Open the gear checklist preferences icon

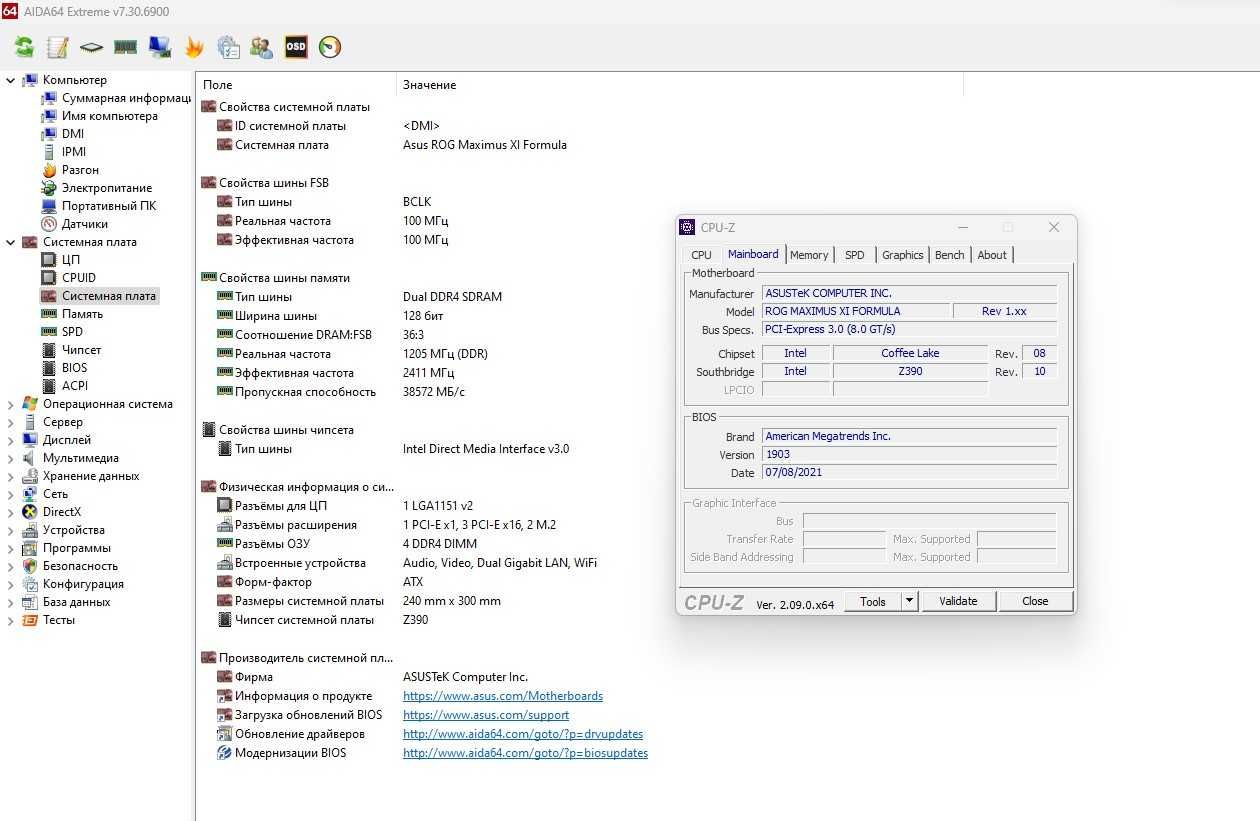[x=228, y=47]
